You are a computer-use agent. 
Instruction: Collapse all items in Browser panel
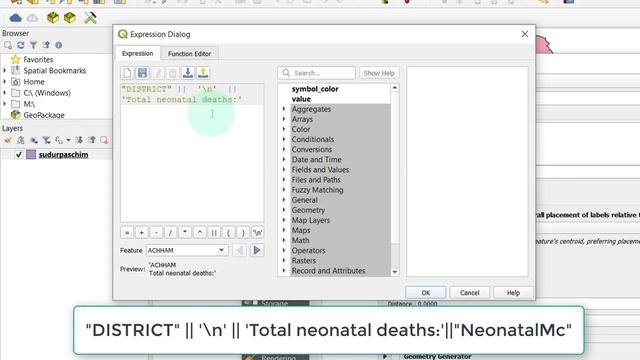46,45
